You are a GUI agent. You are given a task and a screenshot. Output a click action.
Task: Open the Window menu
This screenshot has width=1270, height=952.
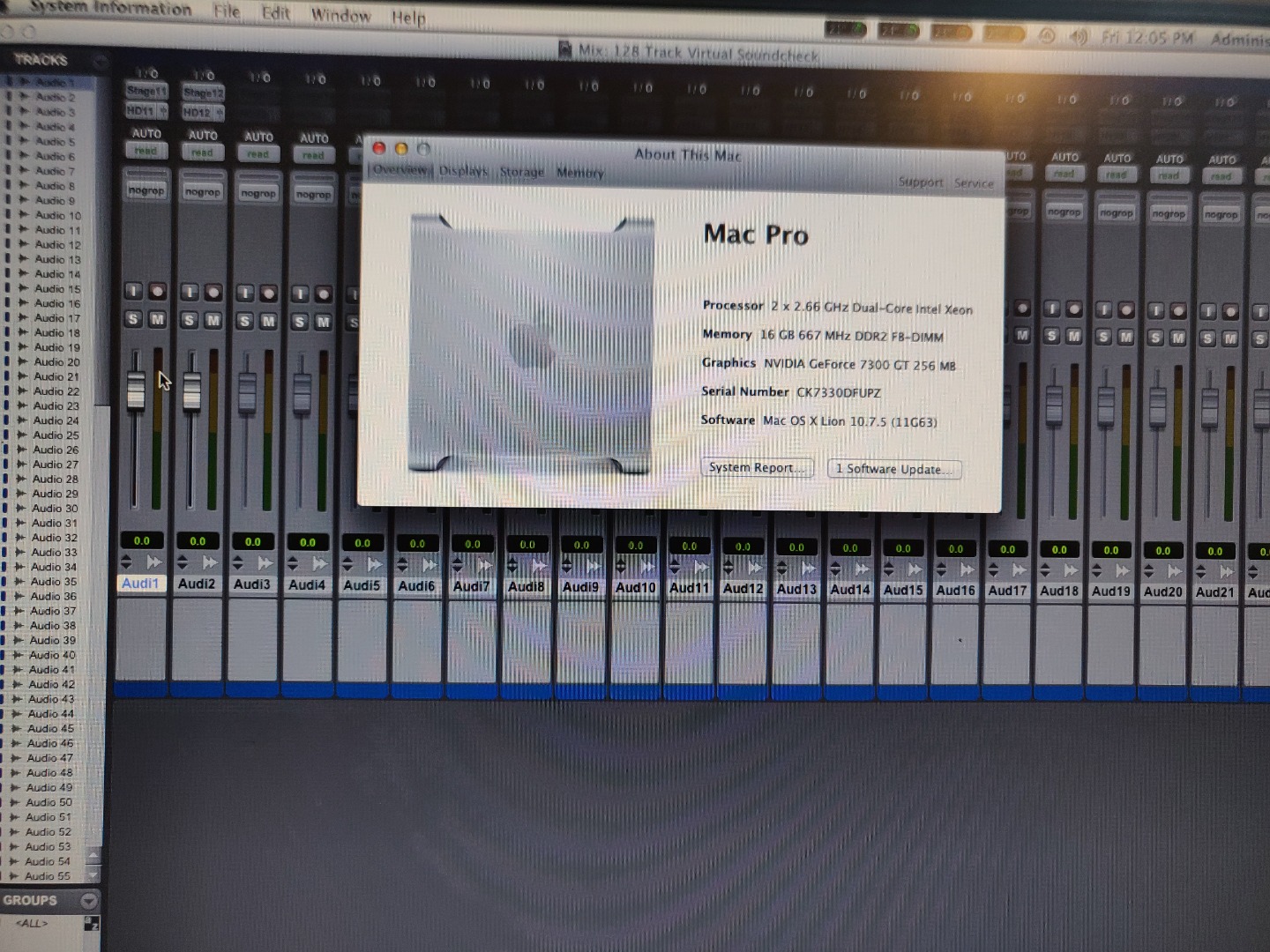340,15
